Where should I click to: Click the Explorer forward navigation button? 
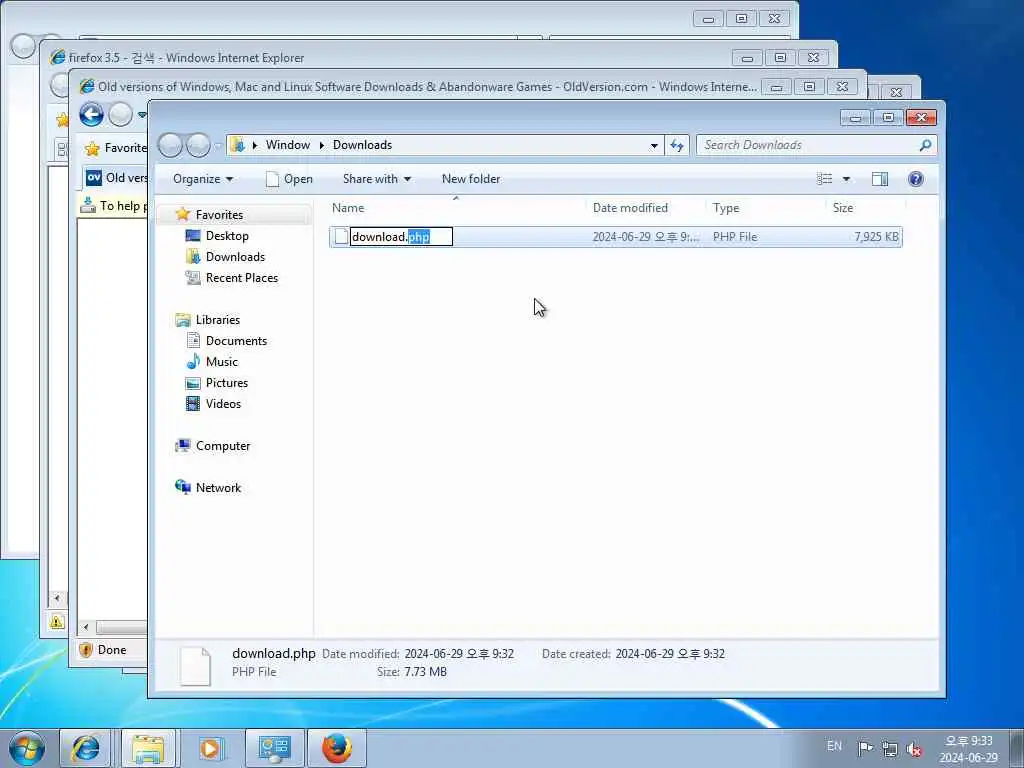(198, 145)
